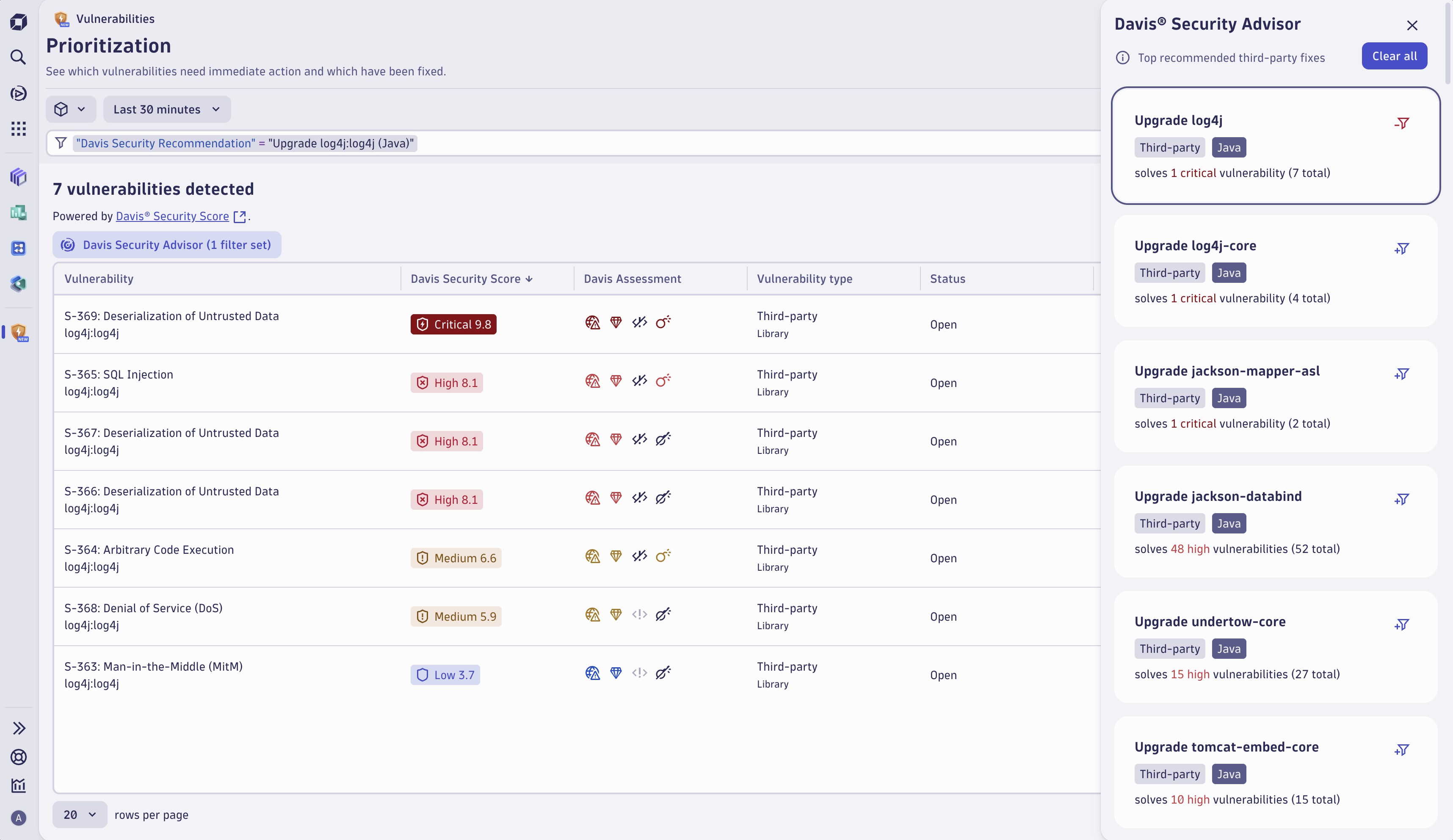
Task: Open the Last 30 minutes timeframe dropdown
Action: point(167,109)
